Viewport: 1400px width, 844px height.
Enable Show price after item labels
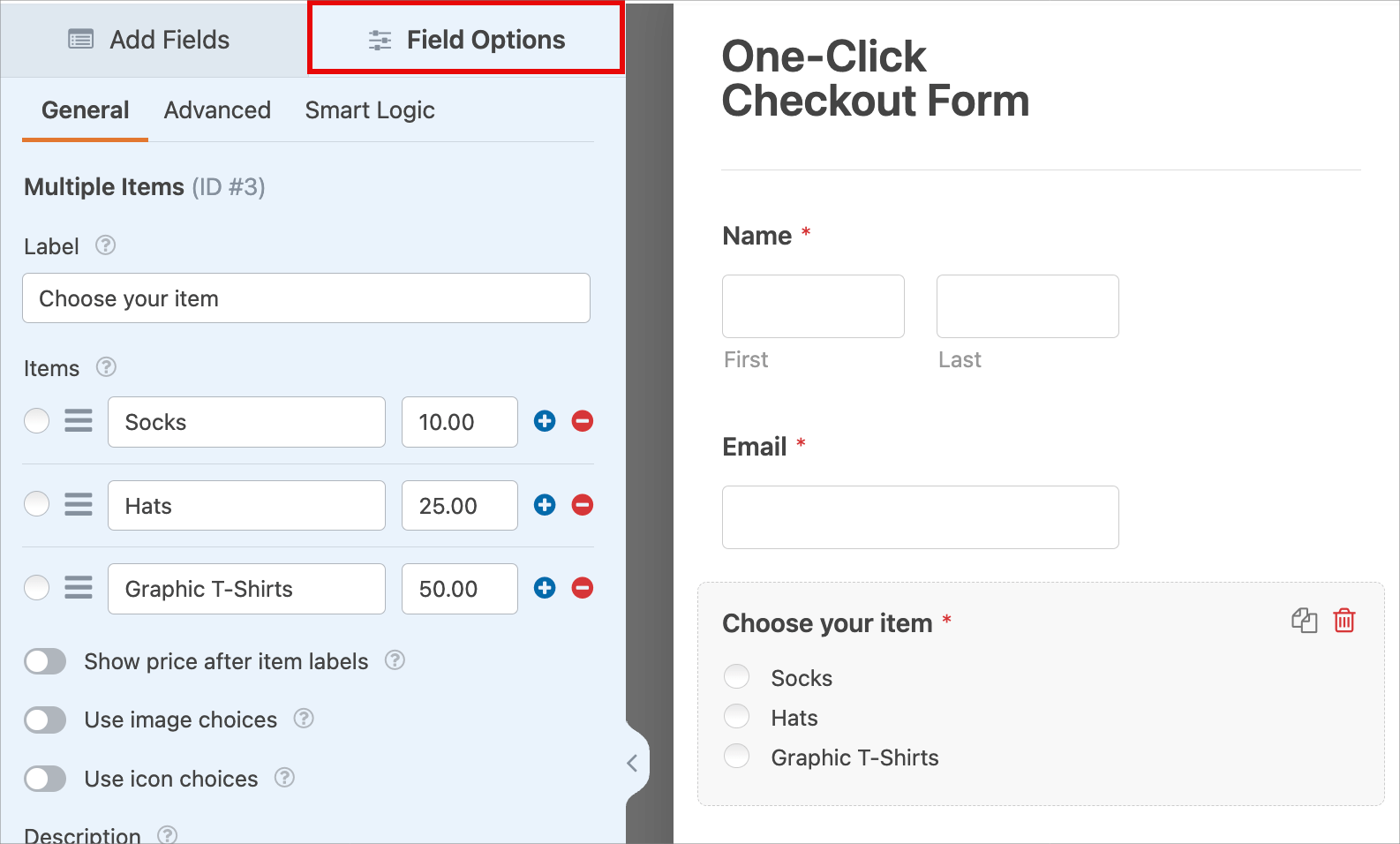pyautogui.click(x=45, y=661)
